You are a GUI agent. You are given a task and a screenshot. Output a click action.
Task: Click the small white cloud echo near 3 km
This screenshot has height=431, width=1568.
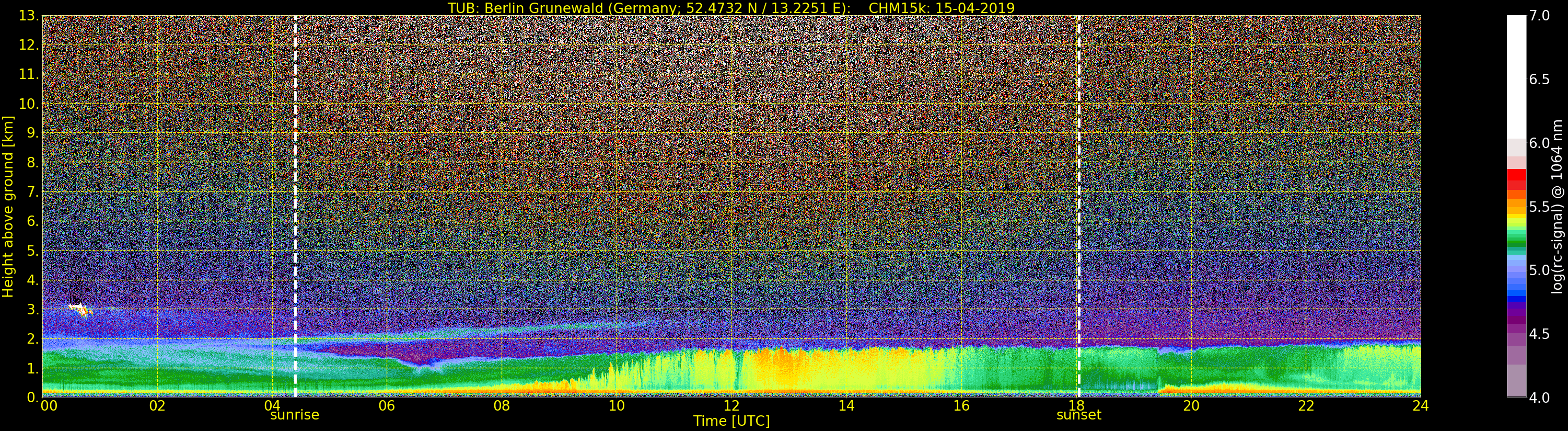coord(80,309)
